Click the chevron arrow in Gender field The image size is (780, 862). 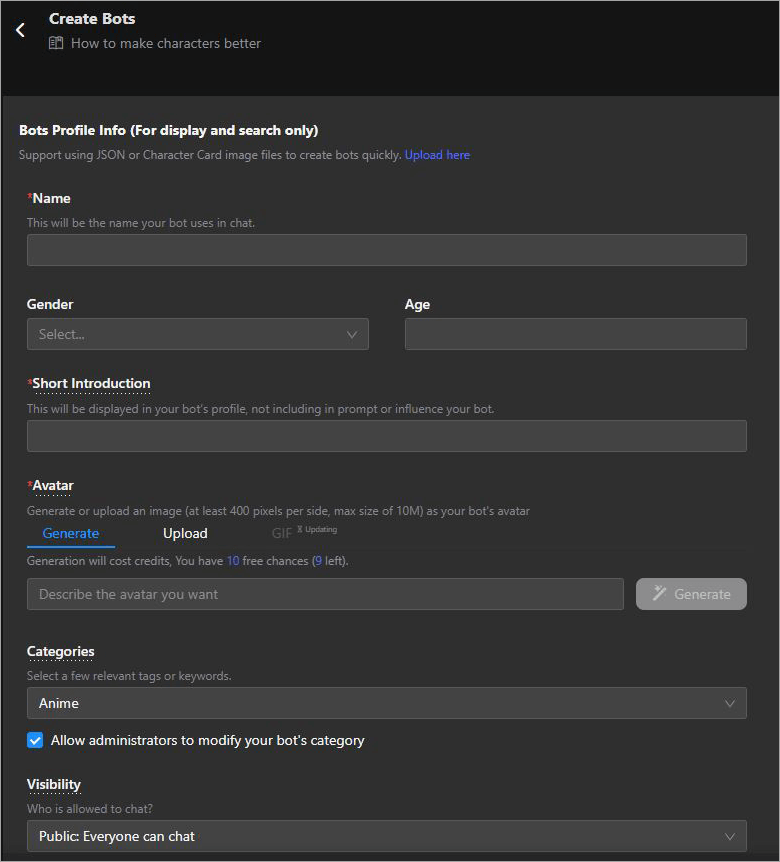click(x=352, y=335)
